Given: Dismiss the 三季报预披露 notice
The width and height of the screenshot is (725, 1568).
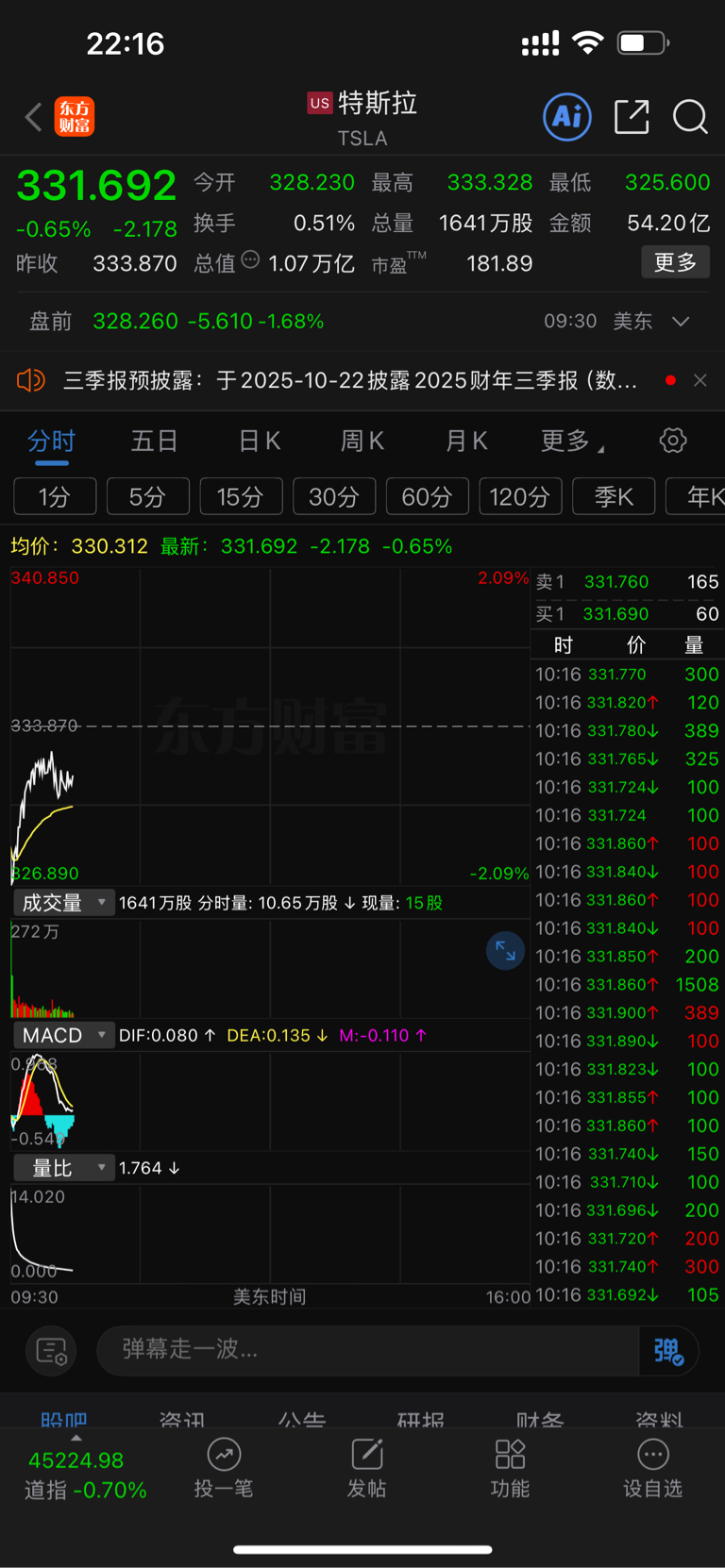Looking at the screenshot, I should pyautogui.click(x=700, y=380).
